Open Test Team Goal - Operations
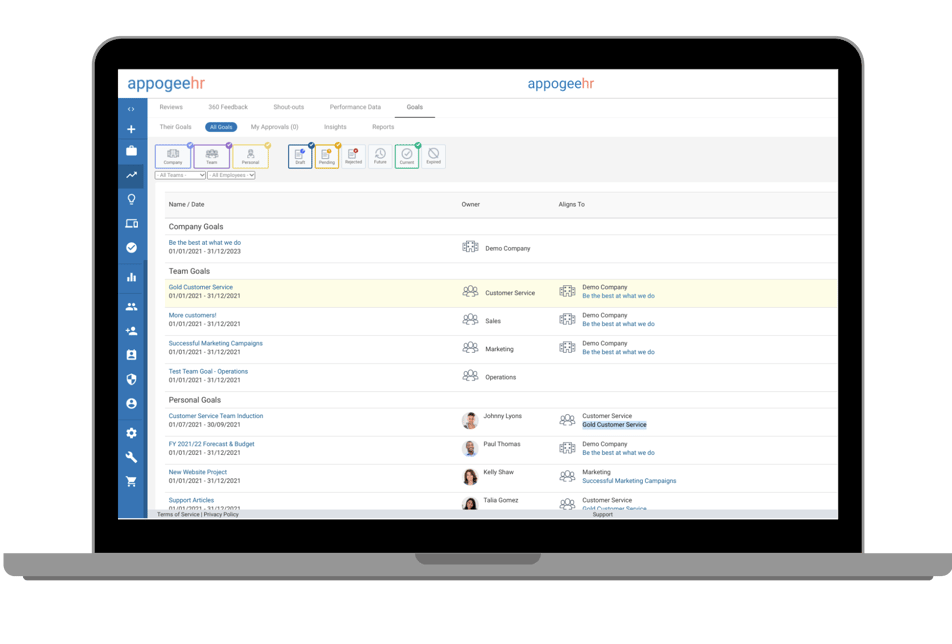This screenshot has height=644, width=952. point(208,371)
